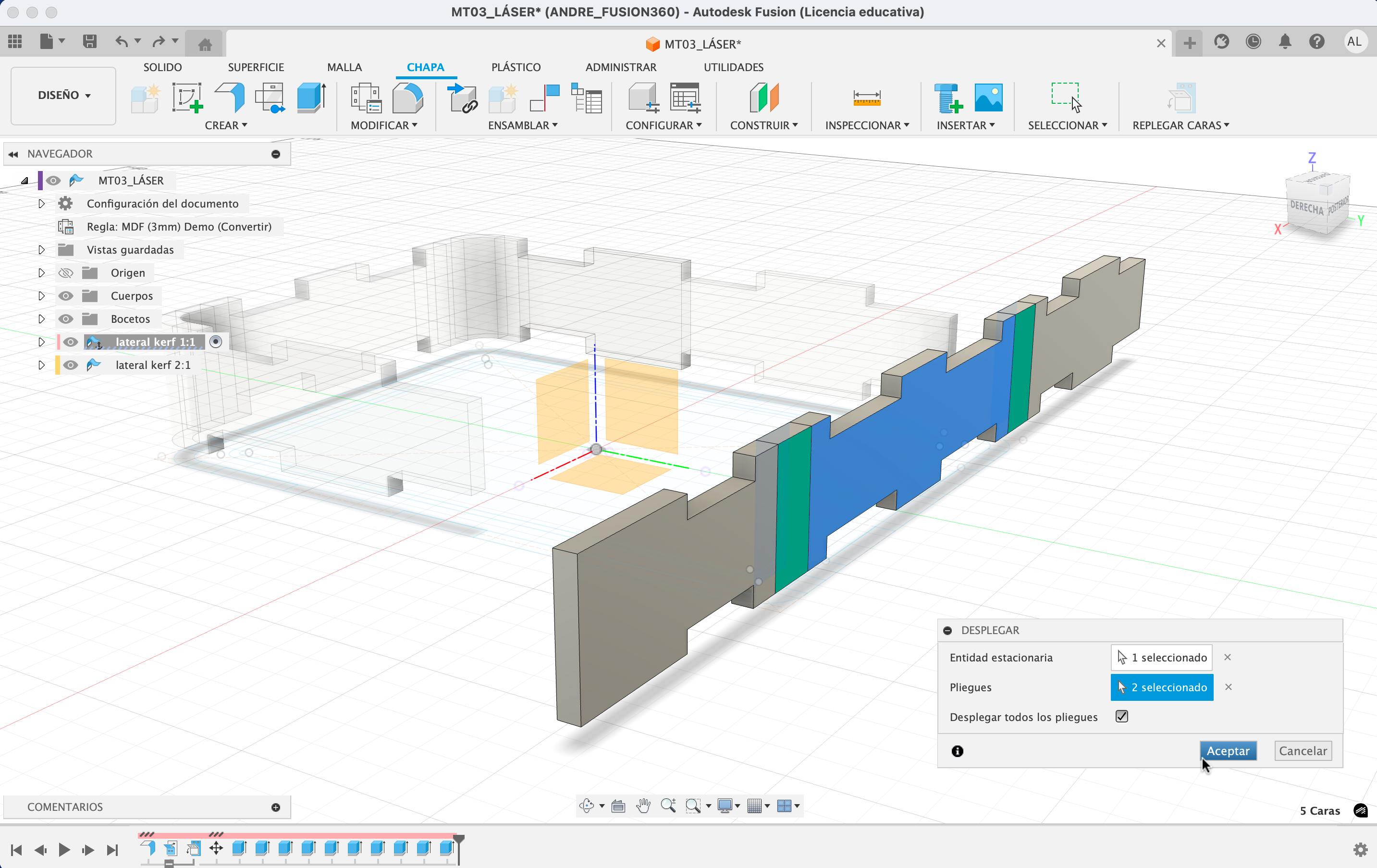Click the Aceptar button

point(1228,751)
